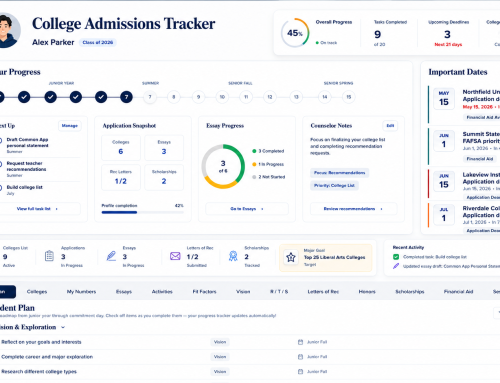Click the purple essay draft pencil icon
The height and width of the screenshot is (383, 500).
coord(396,266)
